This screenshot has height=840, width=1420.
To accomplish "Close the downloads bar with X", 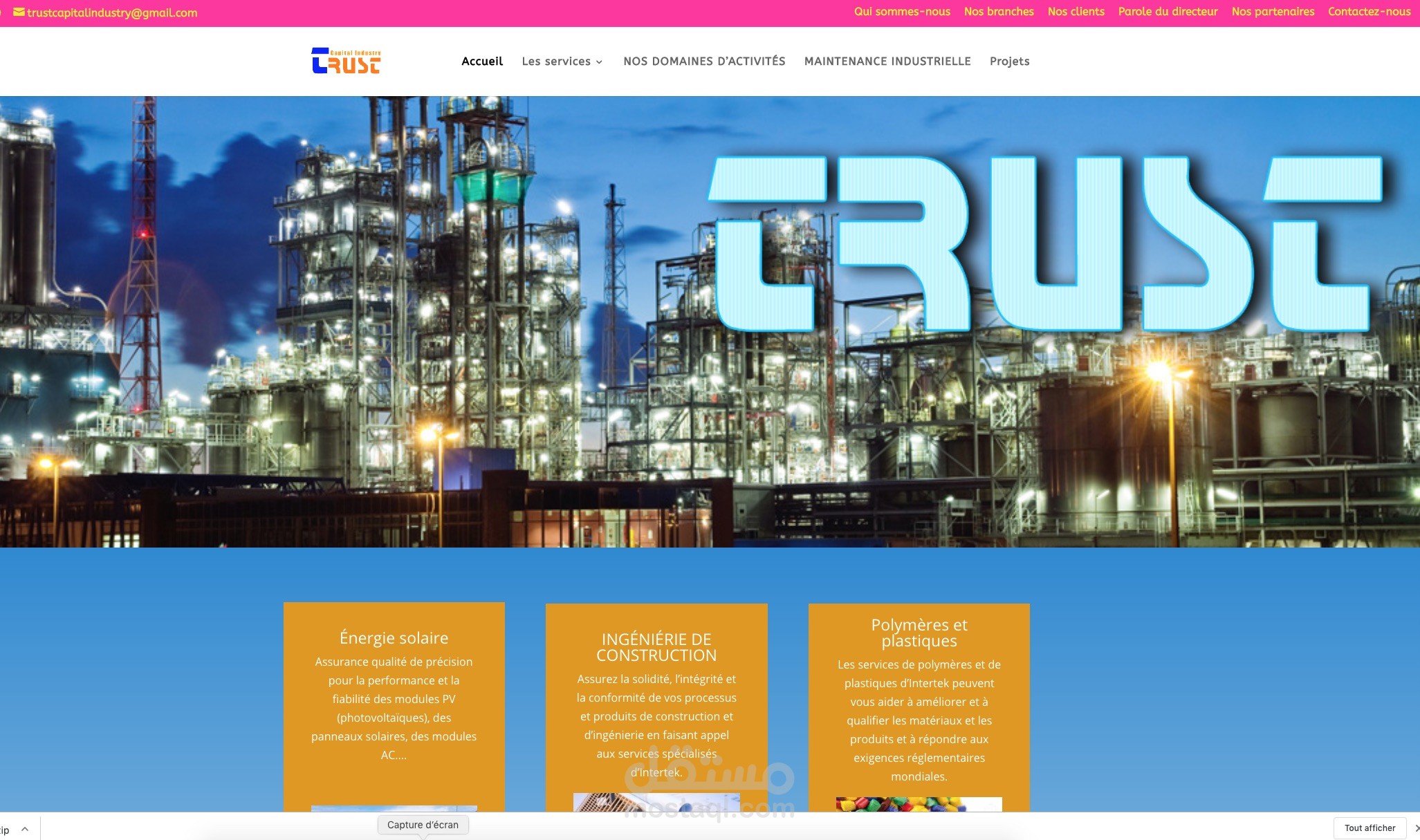I will coord(1416,828).
